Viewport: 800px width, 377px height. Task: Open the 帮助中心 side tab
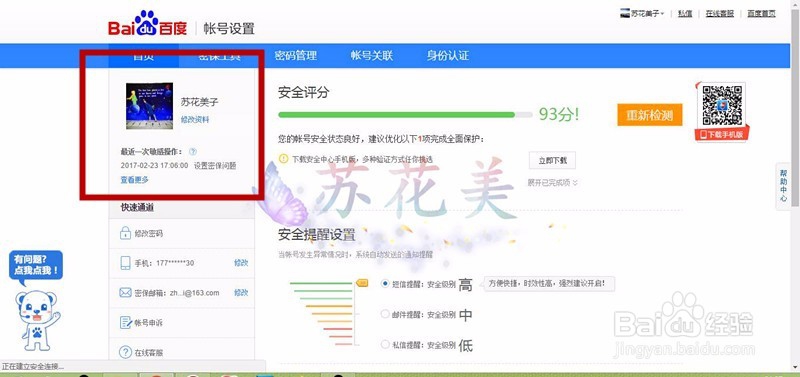(783, 186)
